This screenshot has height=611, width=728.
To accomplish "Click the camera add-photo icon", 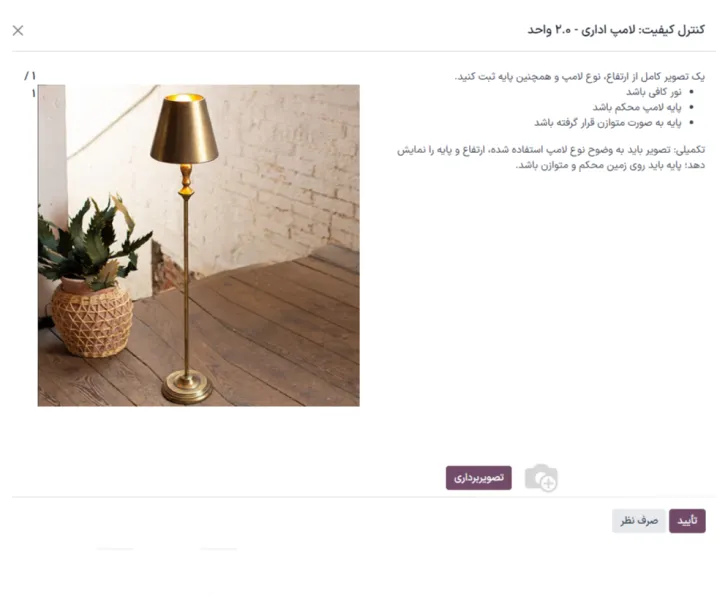I will point(541,478).
